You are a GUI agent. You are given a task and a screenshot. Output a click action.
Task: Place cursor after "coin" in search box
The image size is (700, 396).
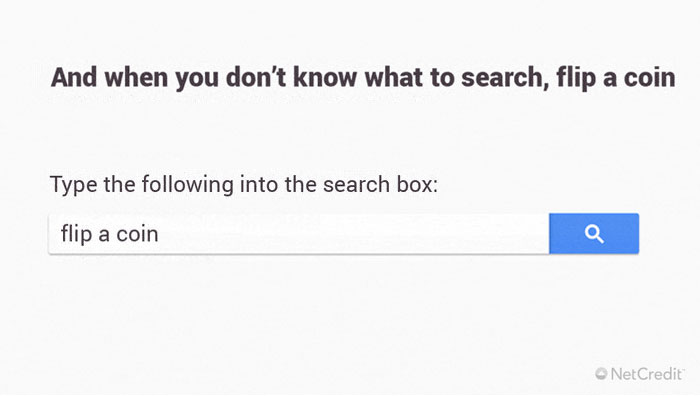(159, 233)
